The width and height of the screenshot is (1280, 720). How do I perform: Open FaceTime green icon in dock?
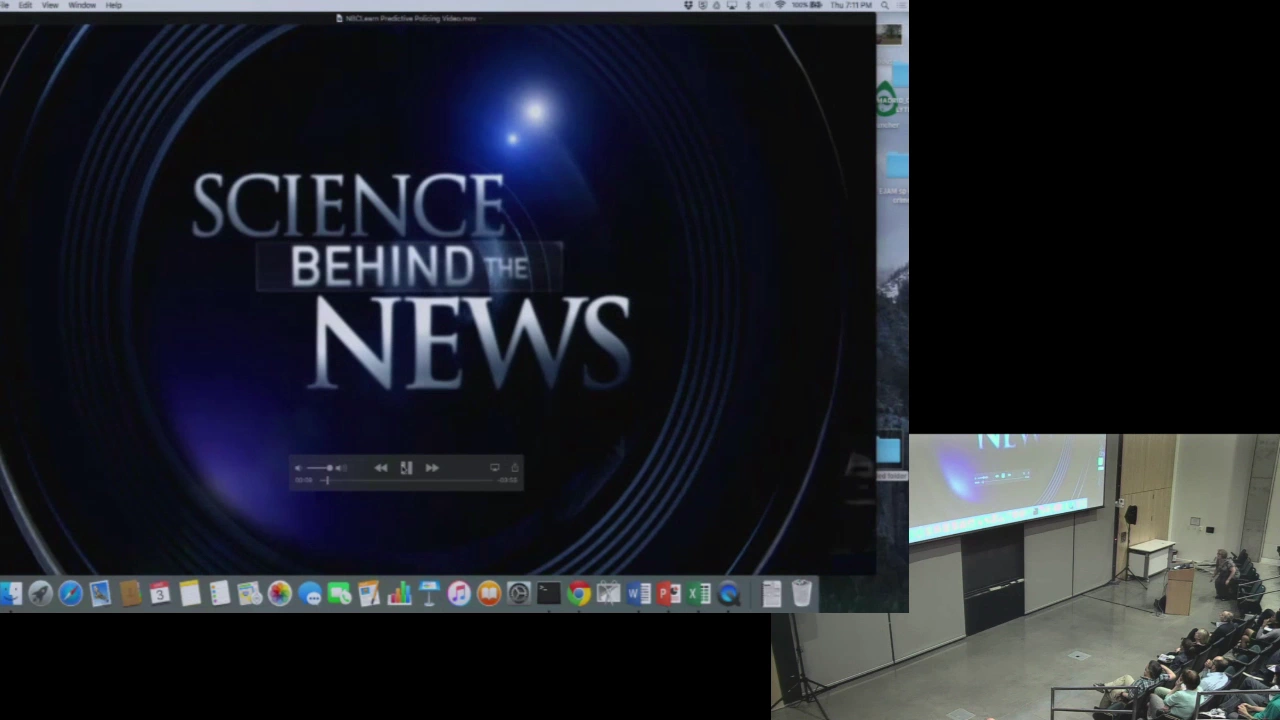click(x=339, y=593)
